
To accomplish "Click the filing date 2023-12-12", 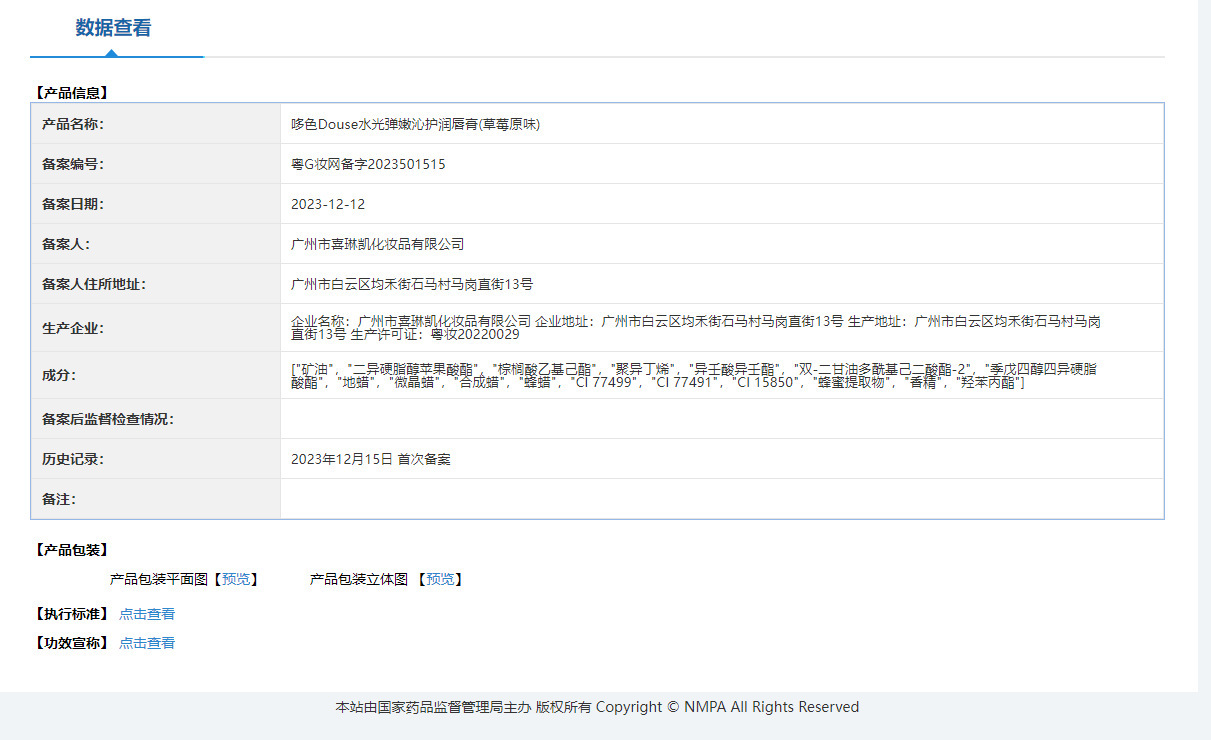I will pos(328,204).
